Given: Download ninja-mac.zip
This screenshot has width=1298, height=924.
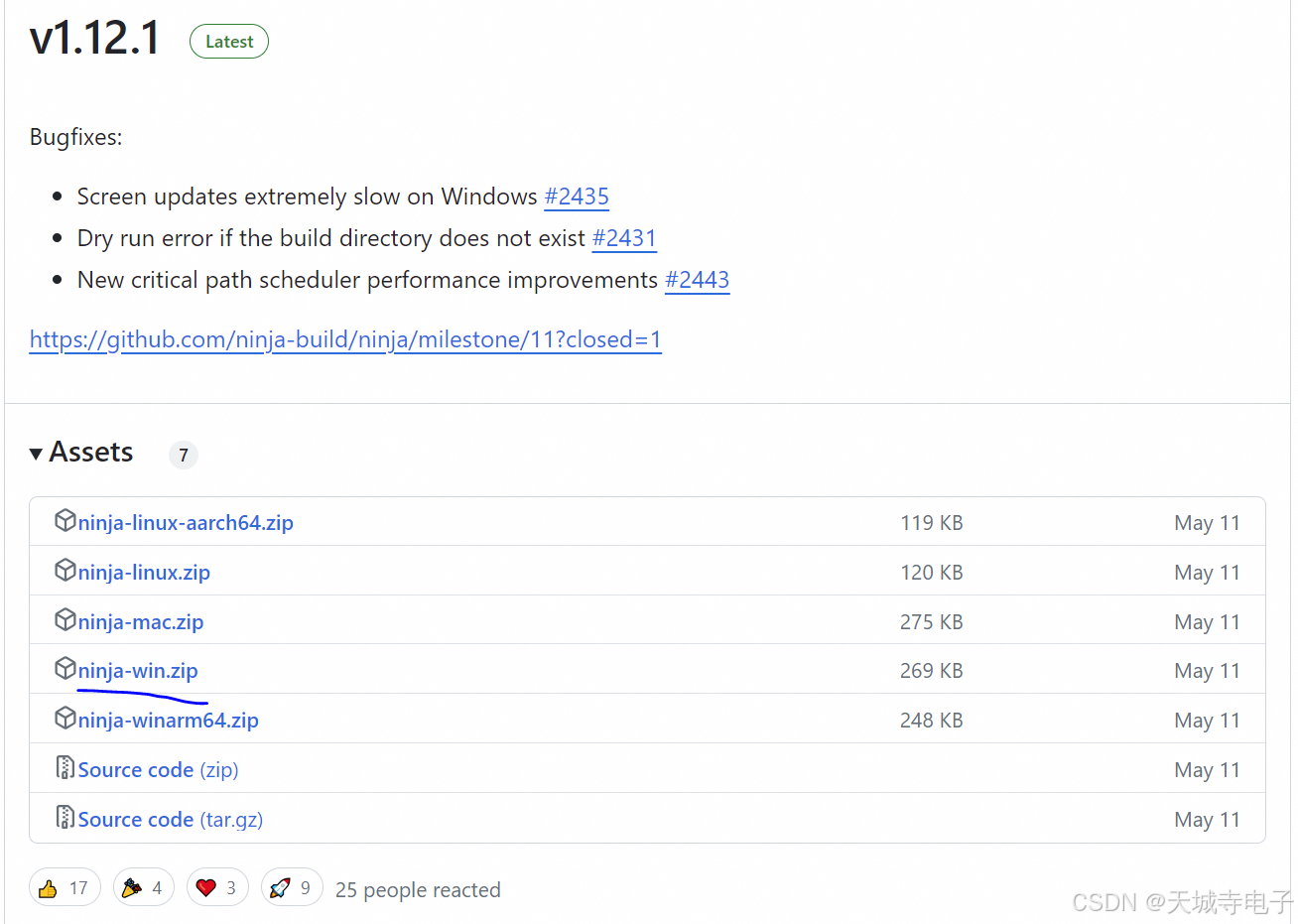Looking at the screenshot, I should [141, 622].
